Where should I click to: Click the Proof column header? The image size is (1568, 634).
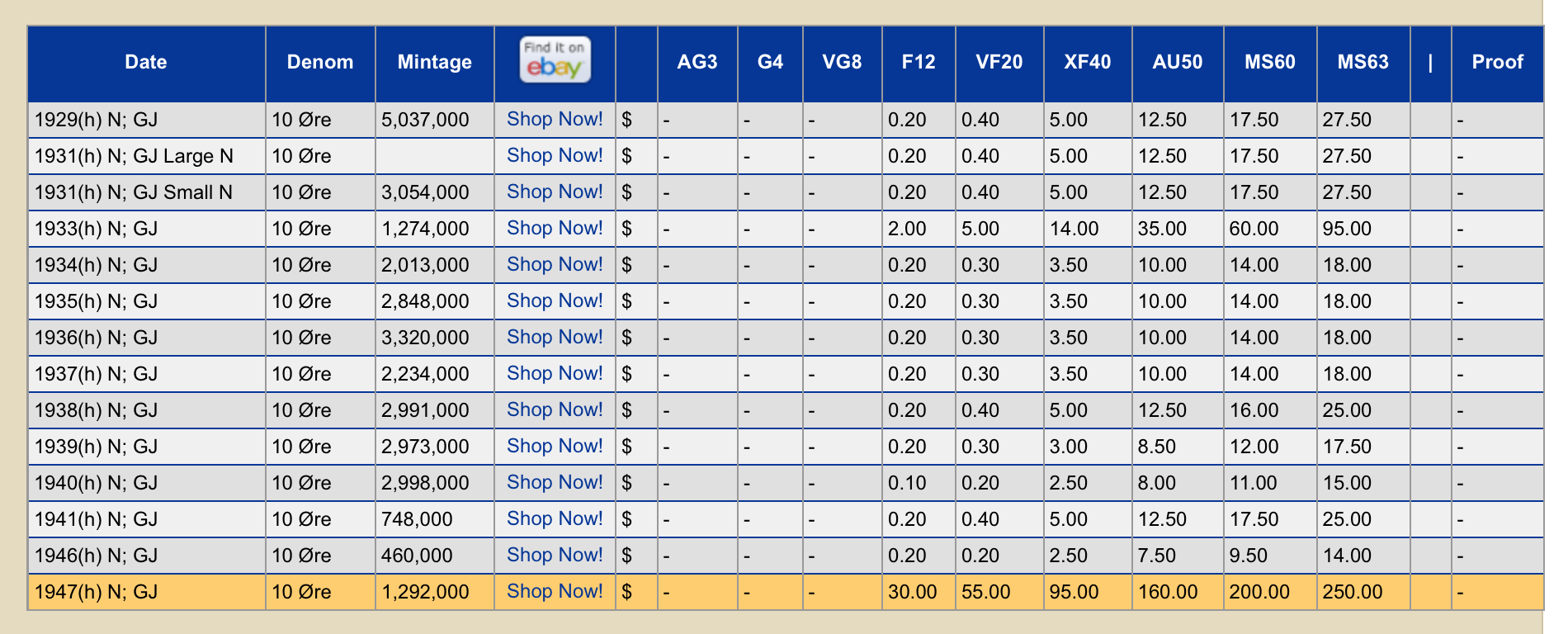coord(1497,62)
